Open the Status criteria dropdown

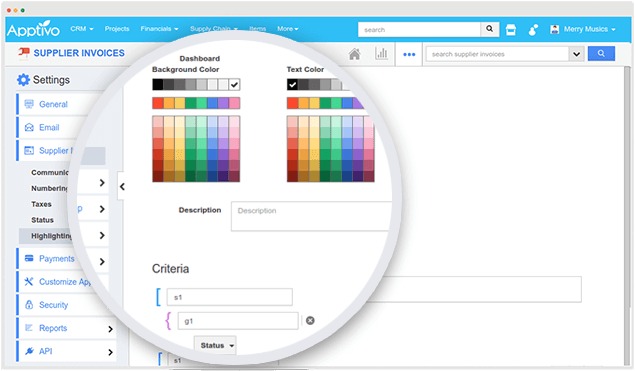coord(215,345)
